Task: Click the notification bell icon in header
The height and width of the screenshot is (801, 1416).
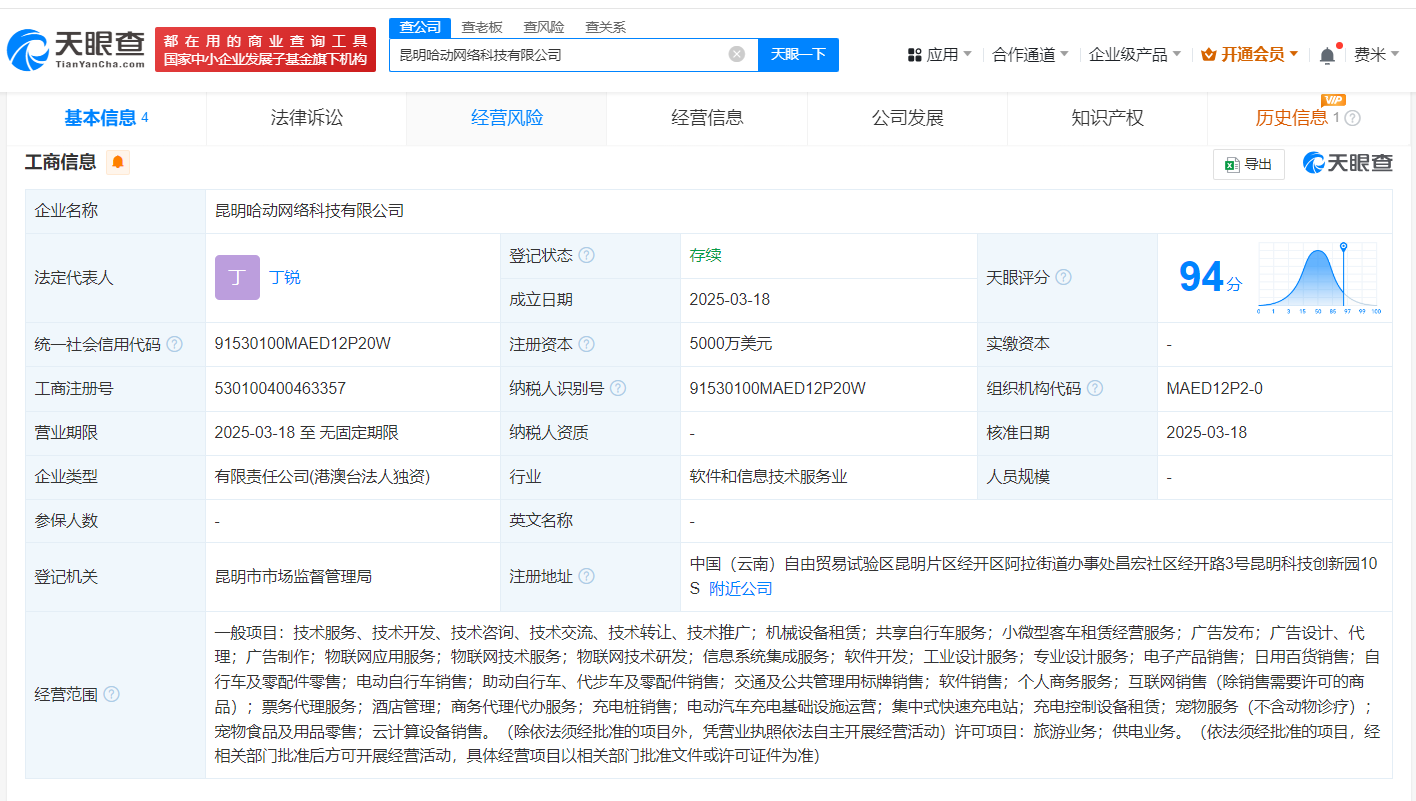Action: (1327, 56)
